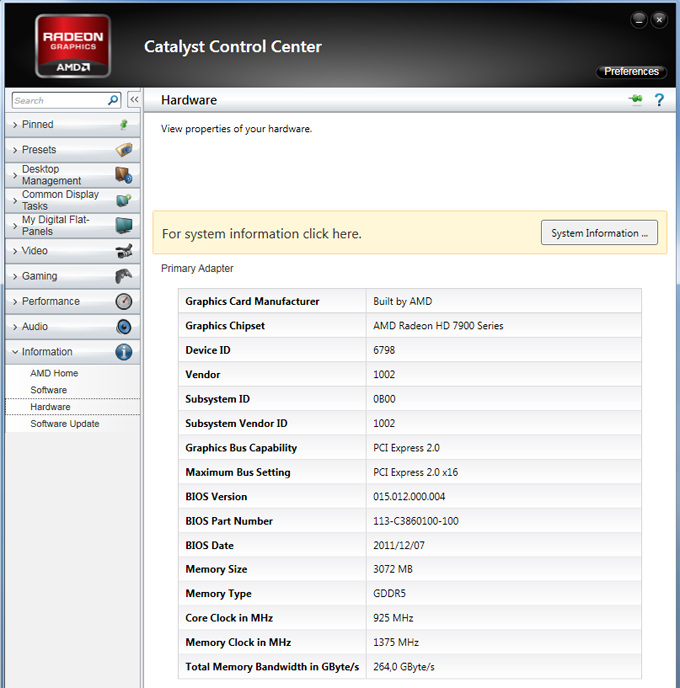Click the 'Graphics Card Manufacturer' label

[x=252, y=301]
